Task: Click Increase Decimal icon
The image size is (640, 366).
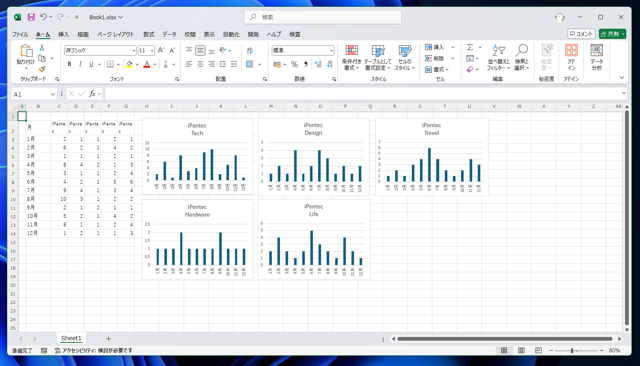Action: coord(318,64)
